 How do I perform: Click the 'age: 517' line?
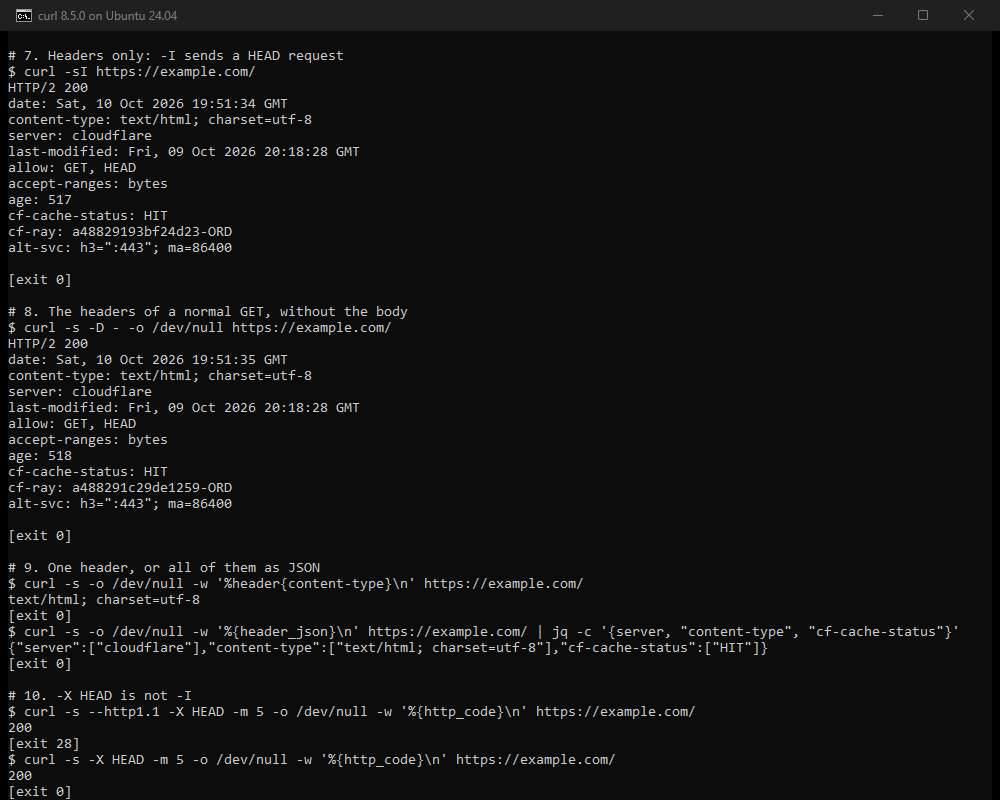tap(40, 200)
